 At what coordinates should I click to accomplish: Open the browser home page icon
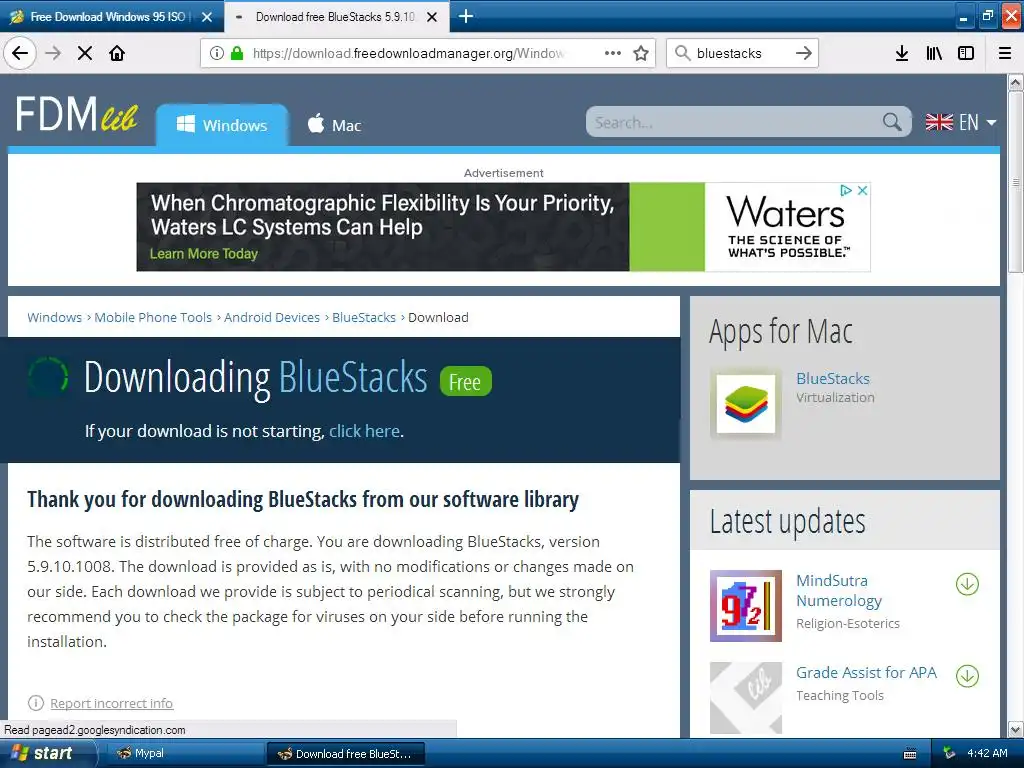coord(117,53)
